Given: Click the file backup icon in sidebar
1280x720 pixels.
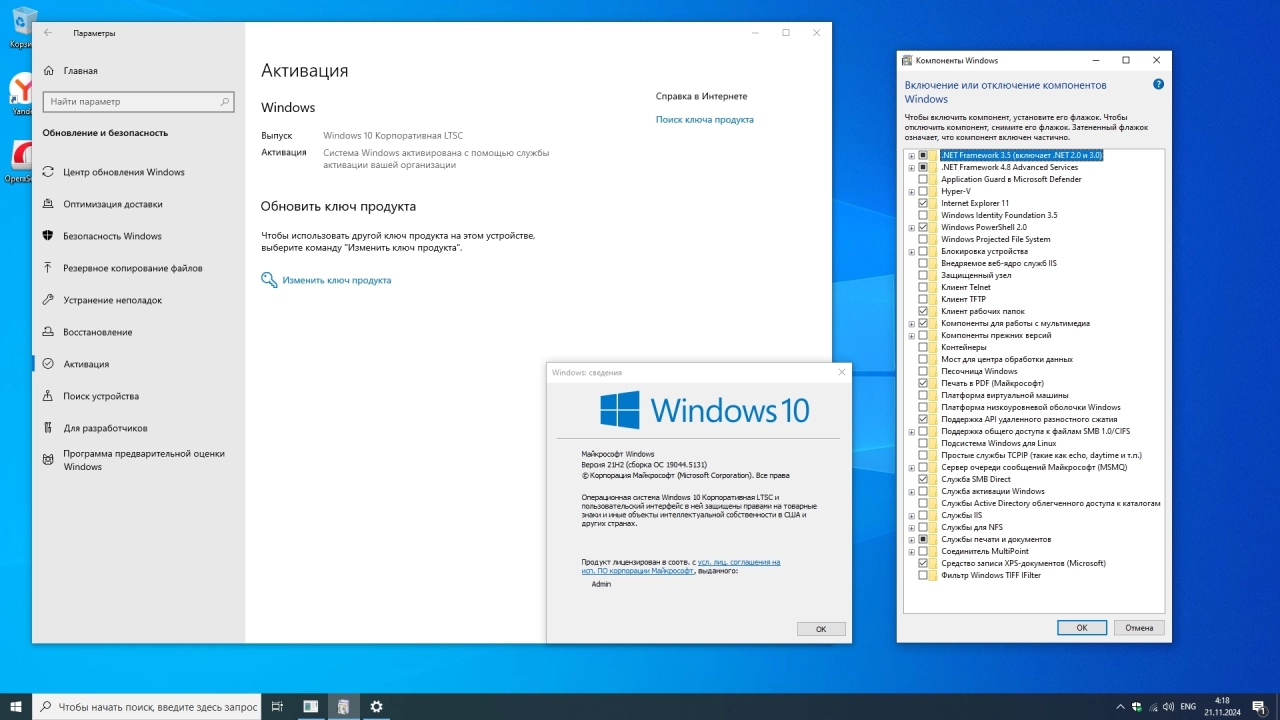Looking at the screenshot, I should coord(48,268).
